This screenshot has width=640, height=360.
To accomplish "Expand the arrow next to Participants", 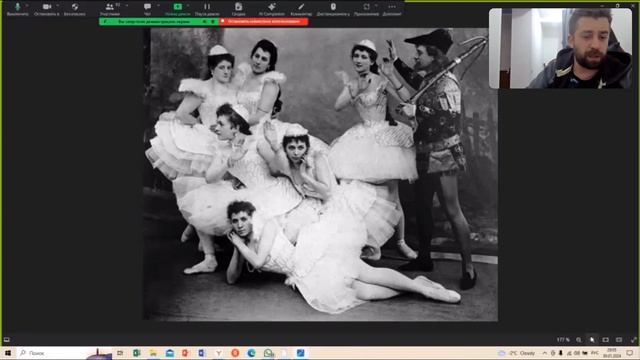I will click(x=127, y=6).
